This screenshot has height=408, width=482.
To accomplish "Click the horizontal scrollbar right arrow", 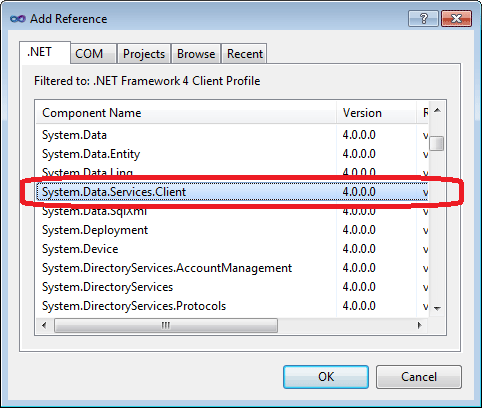I will 419,325.
